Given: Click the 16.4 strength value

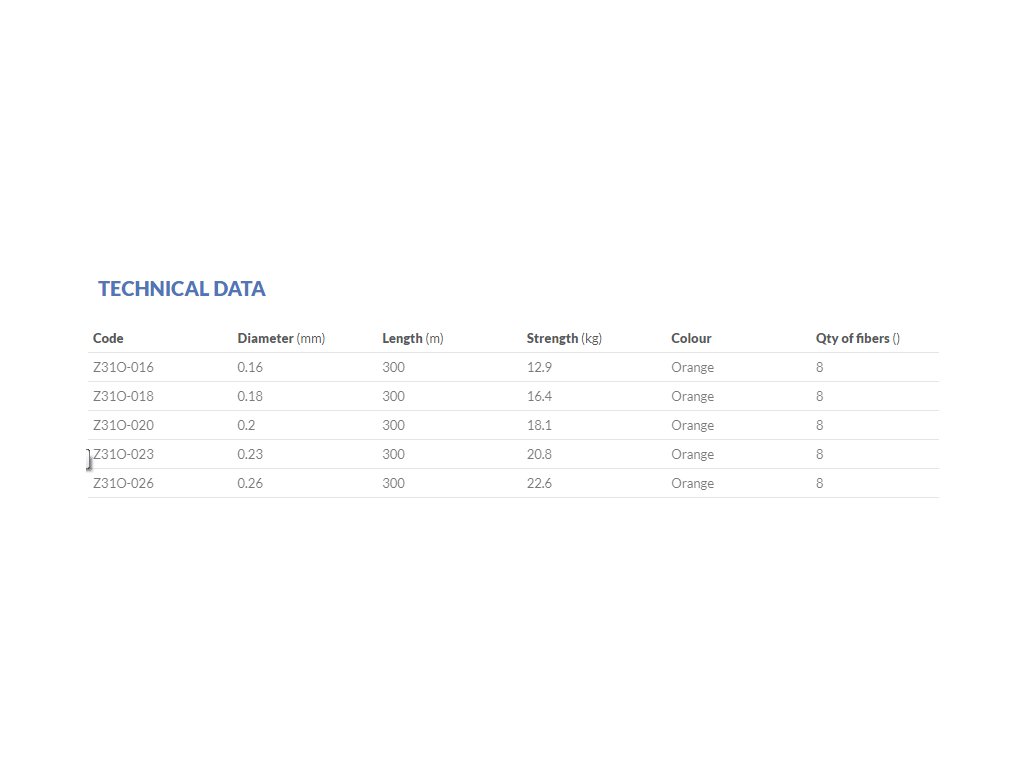Looking at the screenshot, I should pyautogui.click(x=539, y=396).
